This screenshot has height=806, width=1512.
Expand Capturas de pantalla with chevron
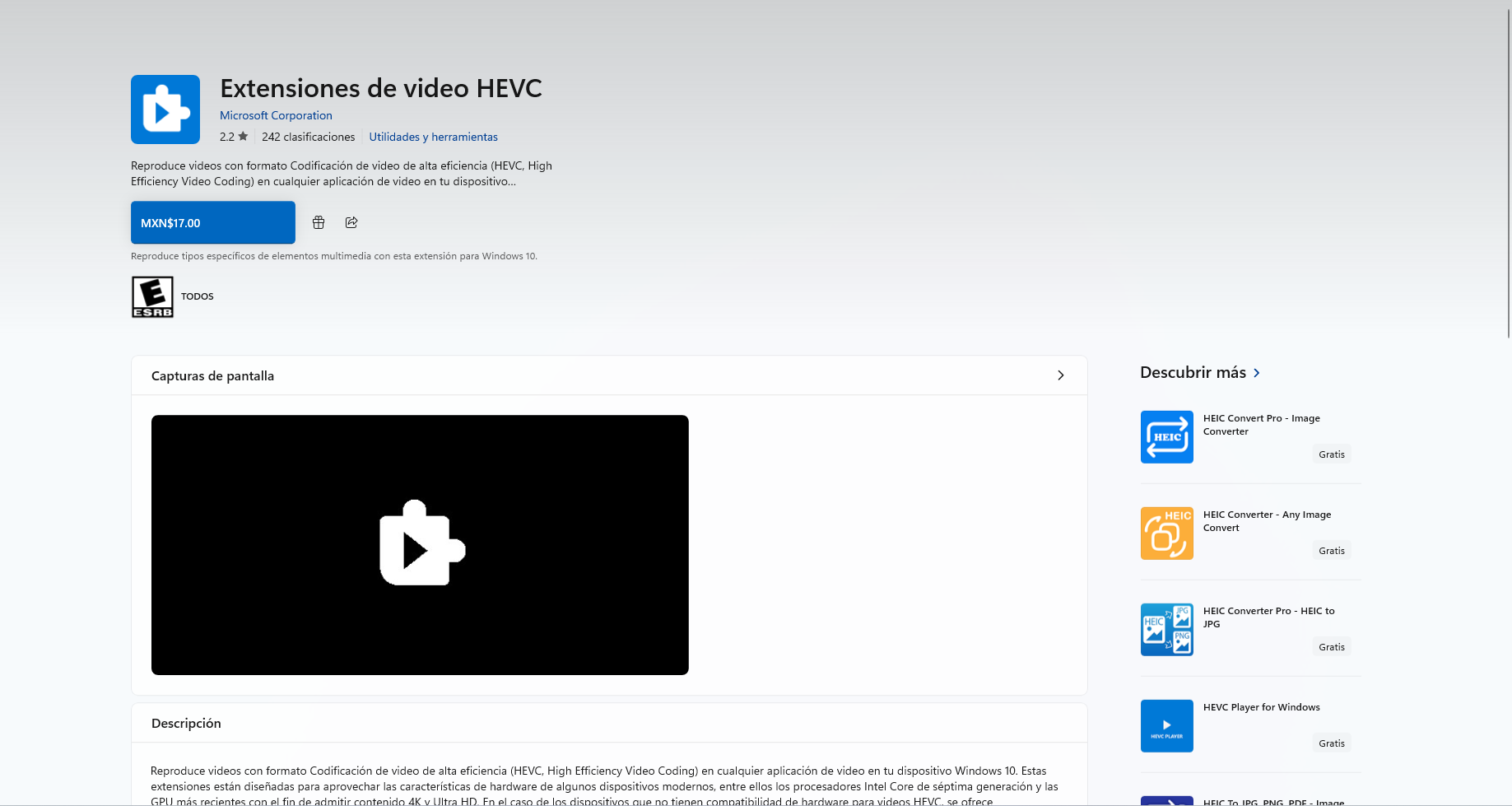click(x=1060, y=375)
